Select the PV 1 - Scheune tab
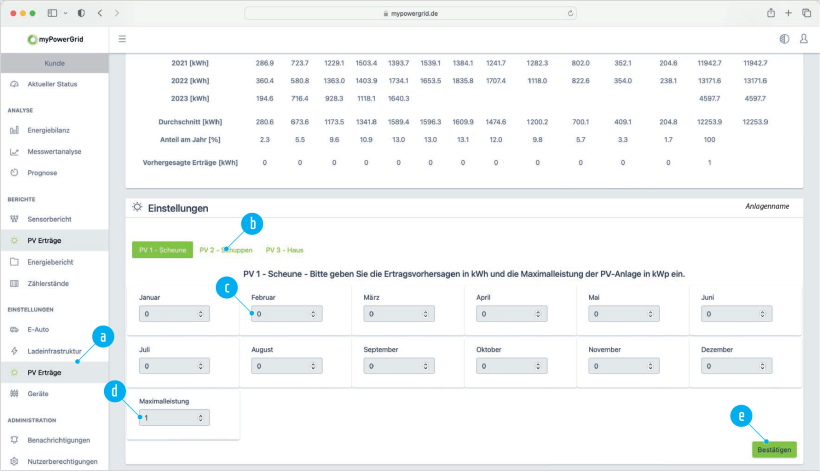Image resolution: width=820 pixels, height=471 pixels. (x=162, y=250)
